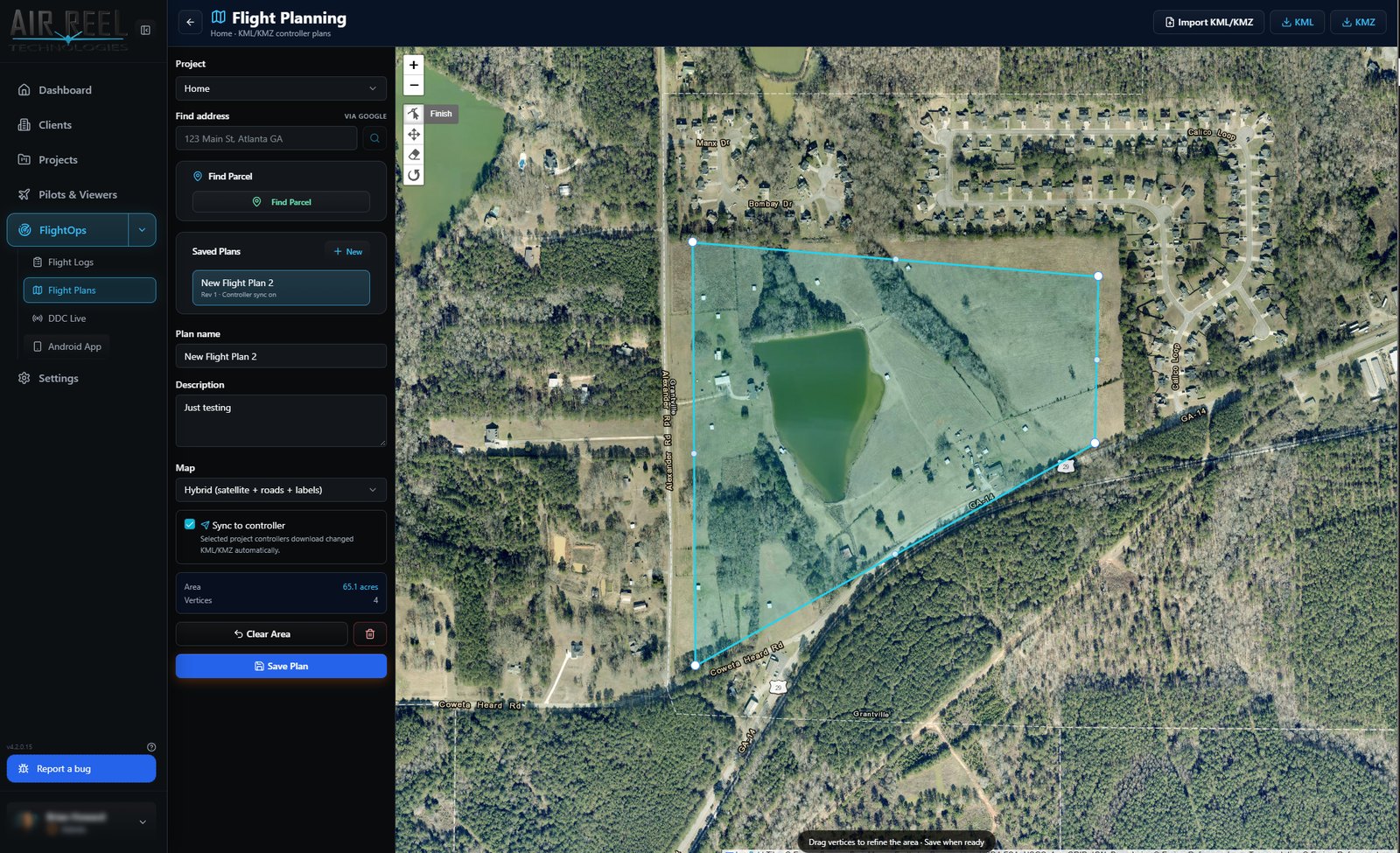Click the map zoom out minus button

(414, 85)
